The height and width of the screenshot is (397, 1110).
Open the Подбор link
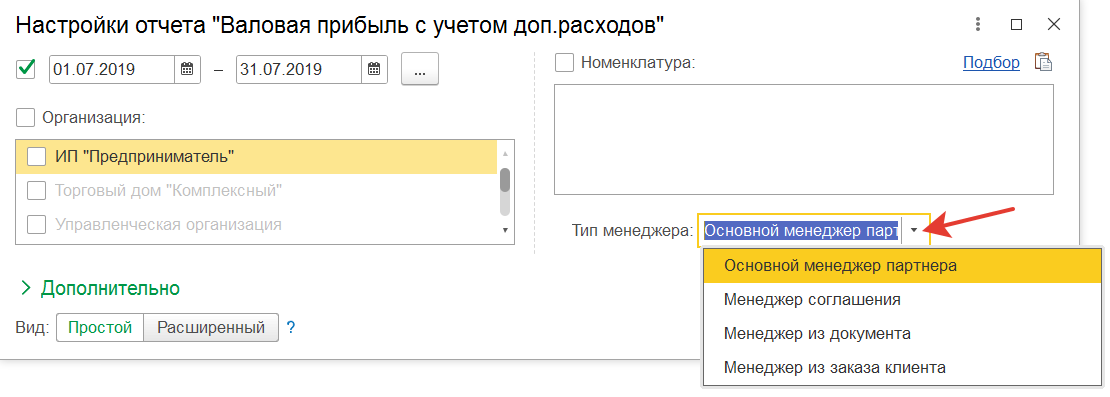point(991,62)
